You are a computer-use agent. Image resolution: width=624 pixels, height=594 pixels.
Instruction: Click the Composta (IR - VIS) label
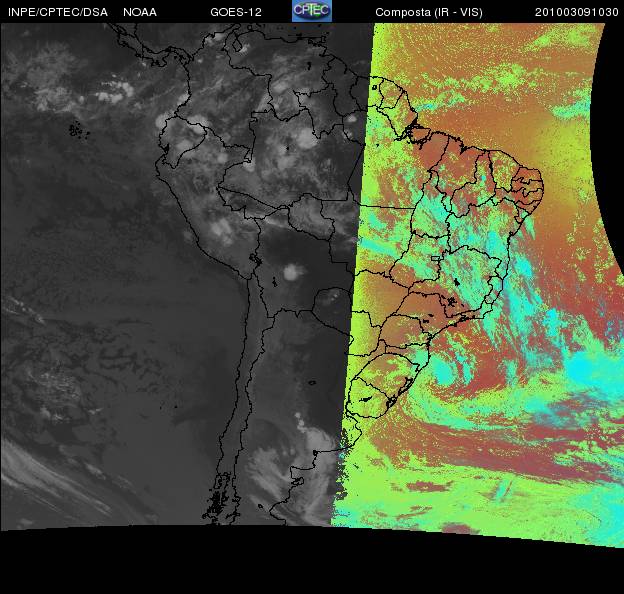[429, 12]
